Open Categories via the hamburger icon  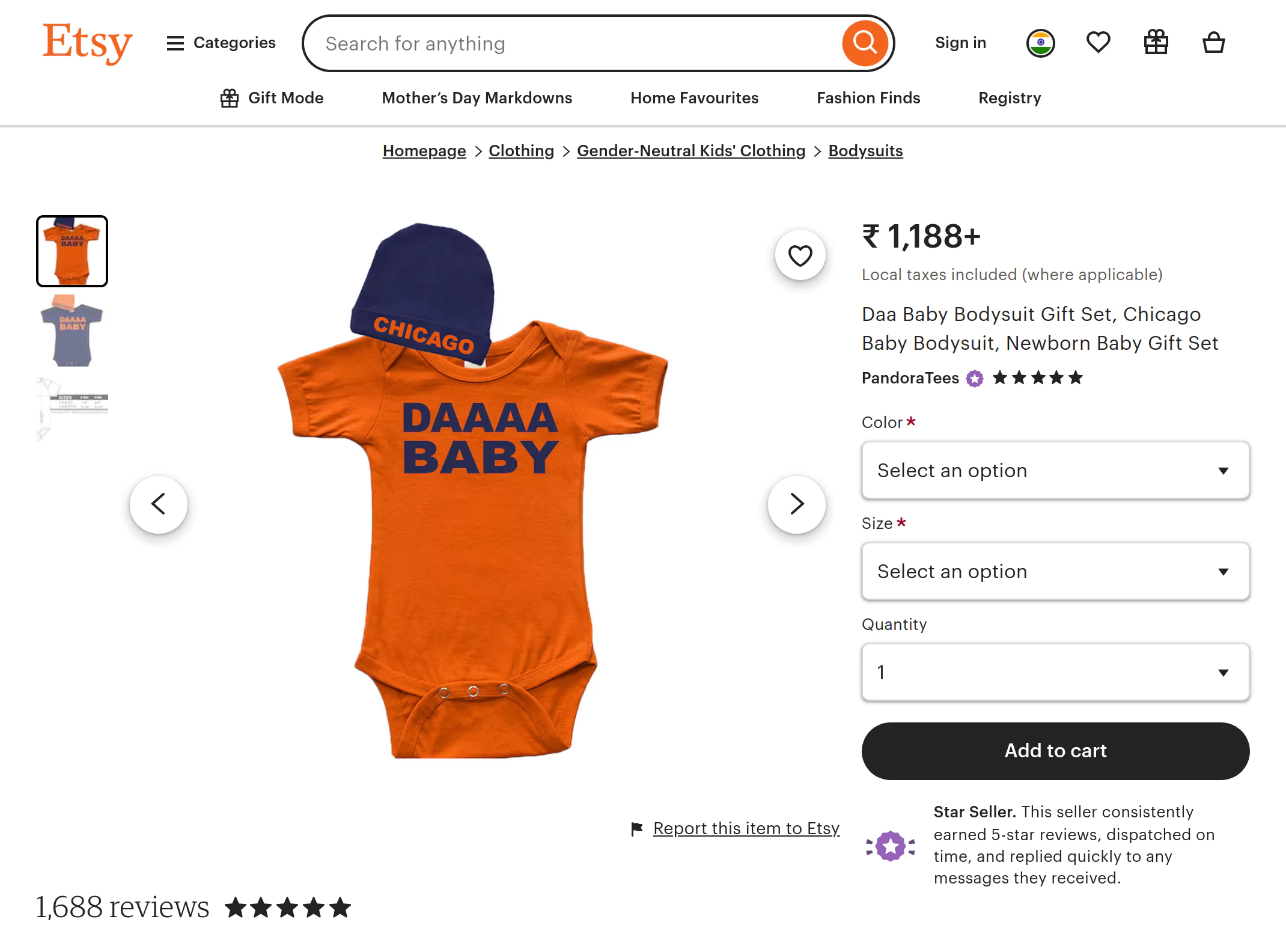175,43
